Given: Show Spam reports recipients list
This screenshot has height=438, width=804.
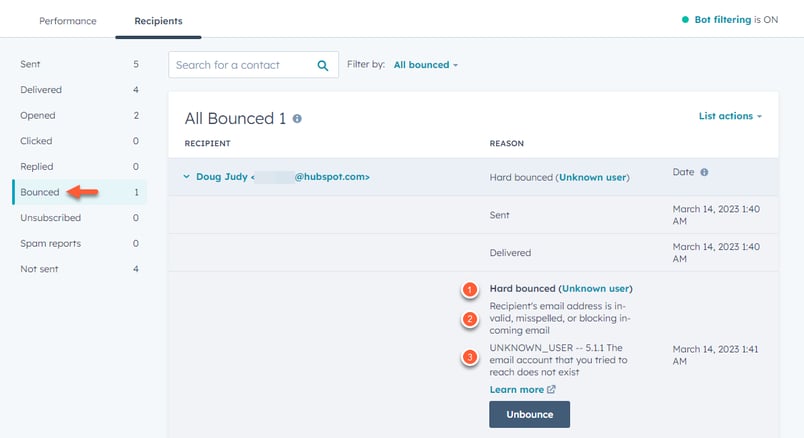Looking at the screenshot, I should point(50,243).
